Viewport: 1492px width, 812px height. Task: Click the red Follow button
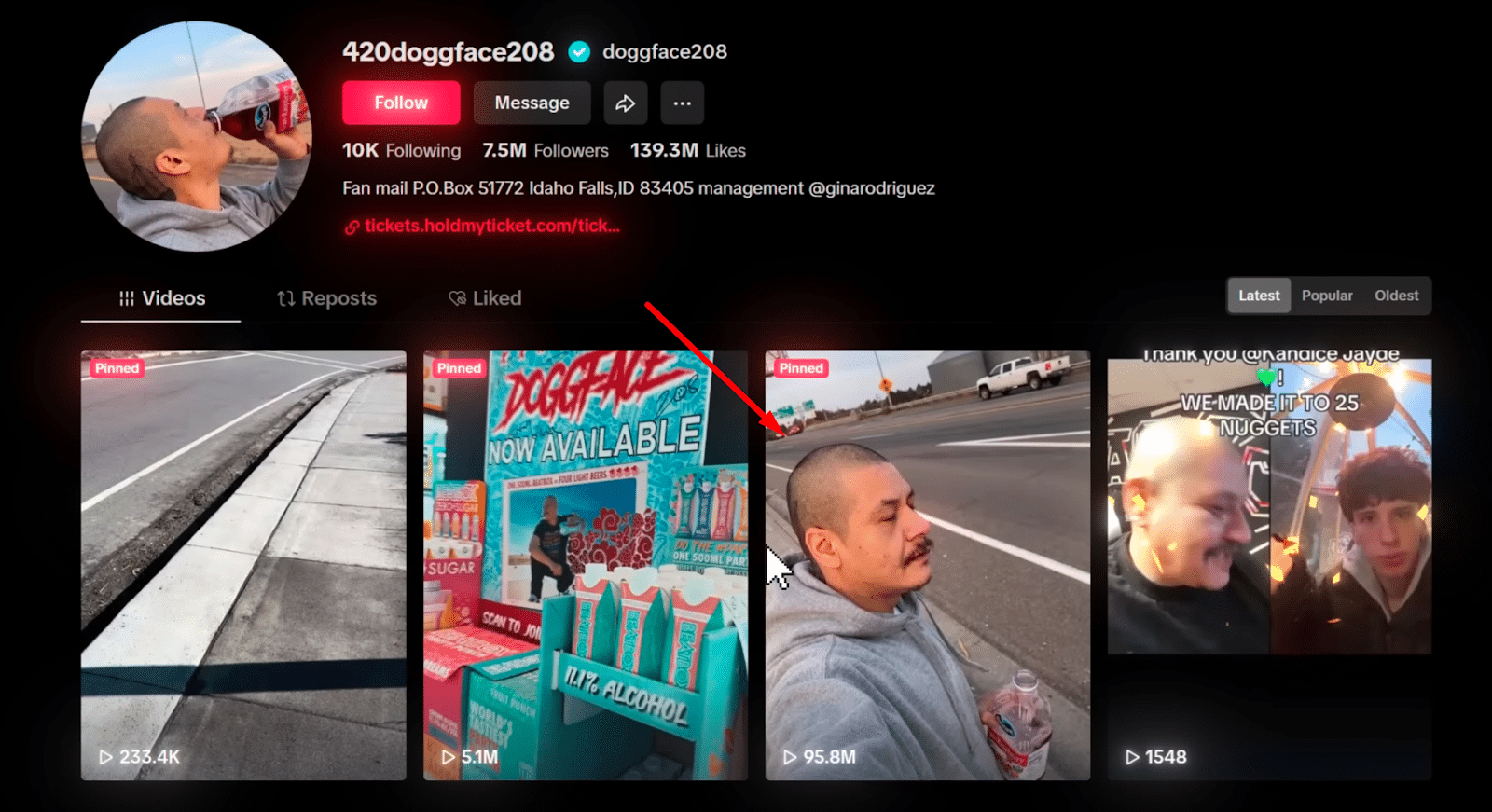(401, 103)
